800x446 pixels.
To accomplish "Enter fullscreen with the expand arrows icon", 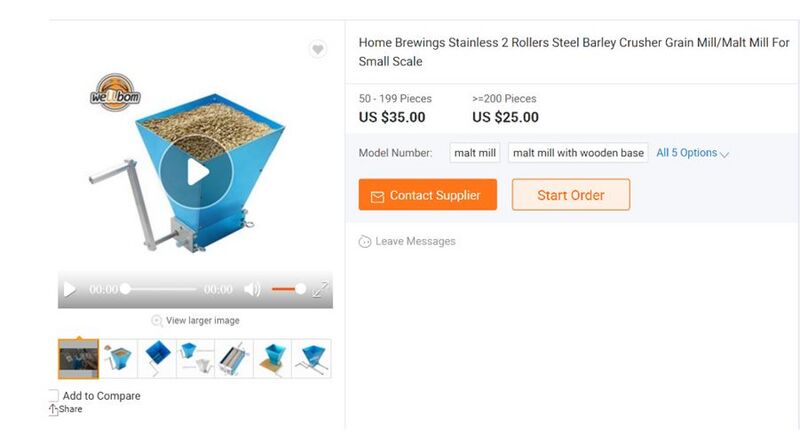I will tap(320, 290).
